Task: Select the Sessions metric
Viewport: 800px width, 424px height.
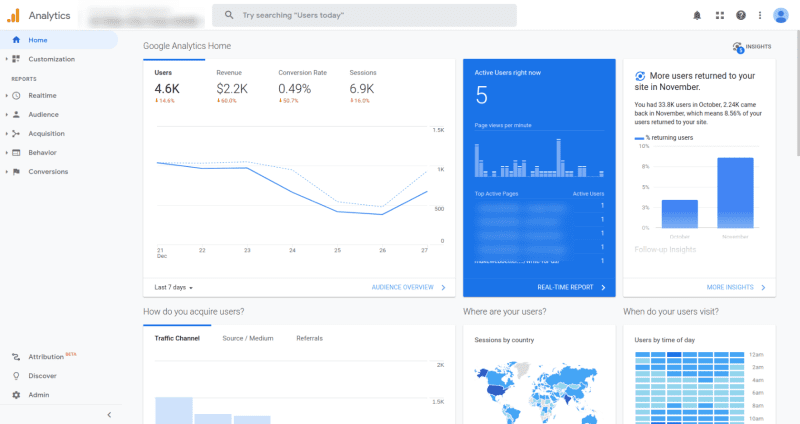Action: tap(363, 87)
